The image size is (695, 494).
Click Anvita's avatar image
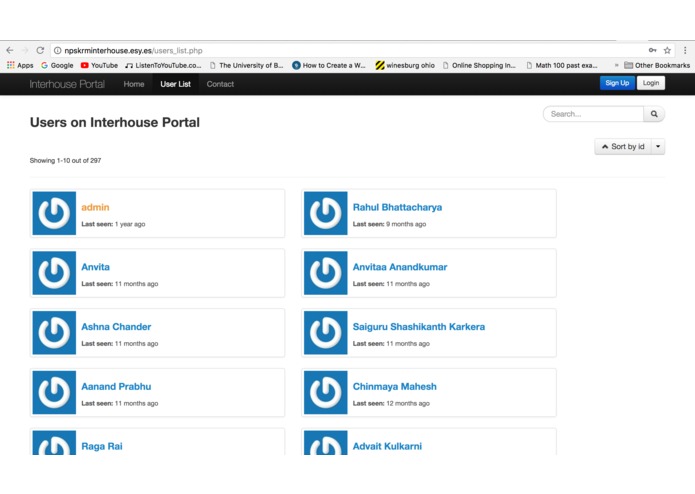tap(54, 273)
